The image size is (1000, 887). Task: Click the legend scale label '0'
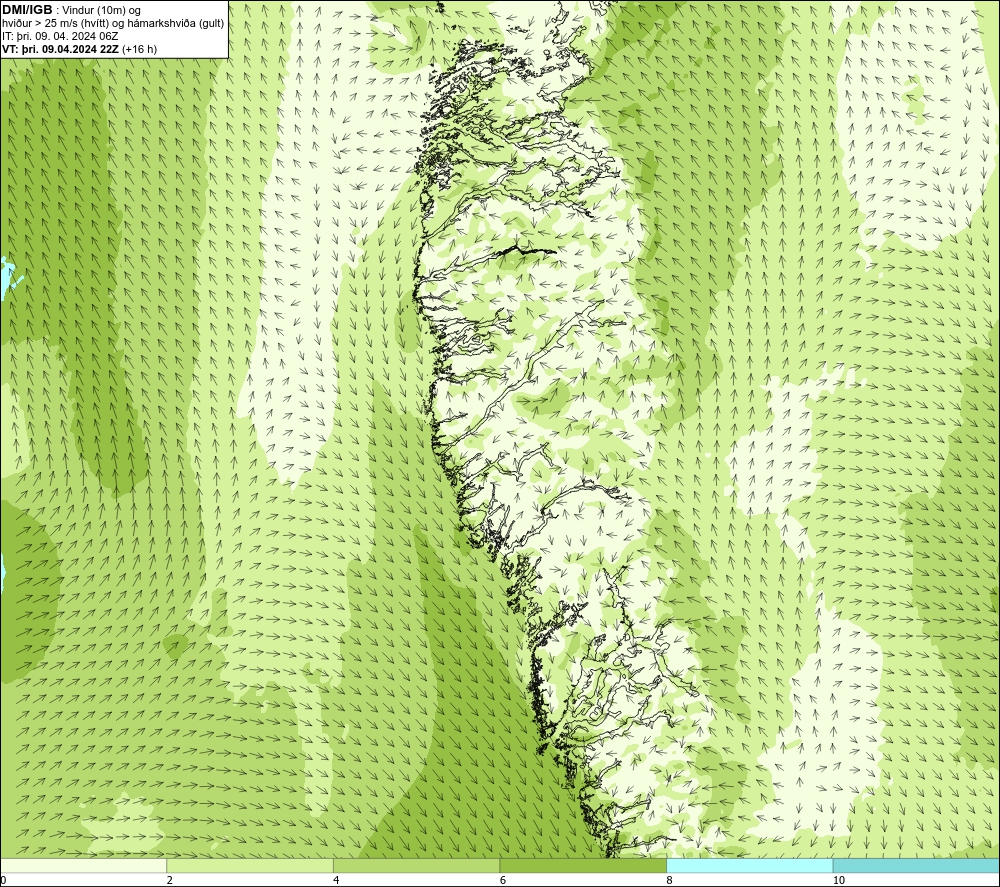click(x=3, y=880)
